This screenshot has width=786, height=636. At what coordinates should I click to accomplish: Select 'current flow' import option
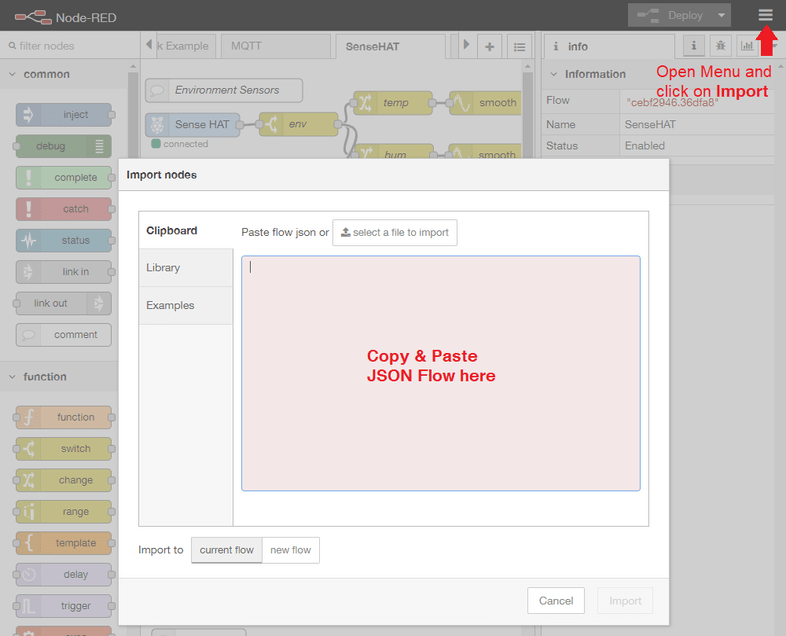(227, 550)
